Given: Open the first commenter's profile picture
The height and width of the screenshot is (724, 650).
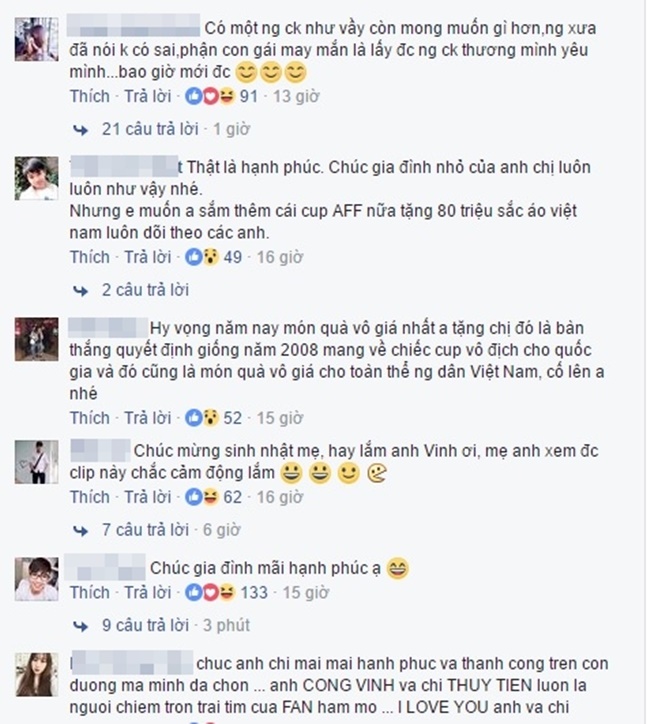Looking at the screenshot, I should 36,39.
